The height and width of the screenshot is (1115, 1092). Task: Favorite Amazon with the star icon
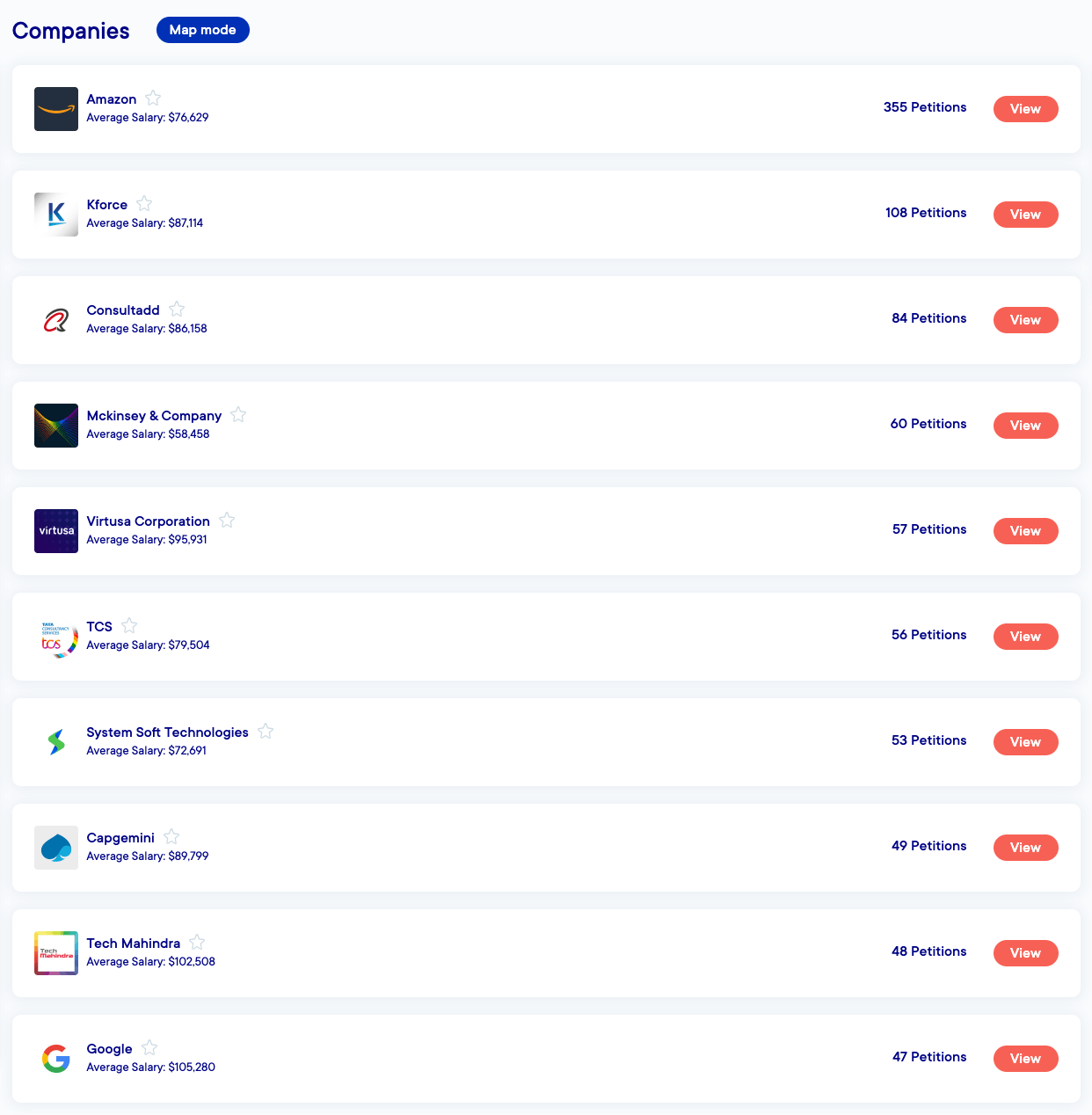click(153, 98)
